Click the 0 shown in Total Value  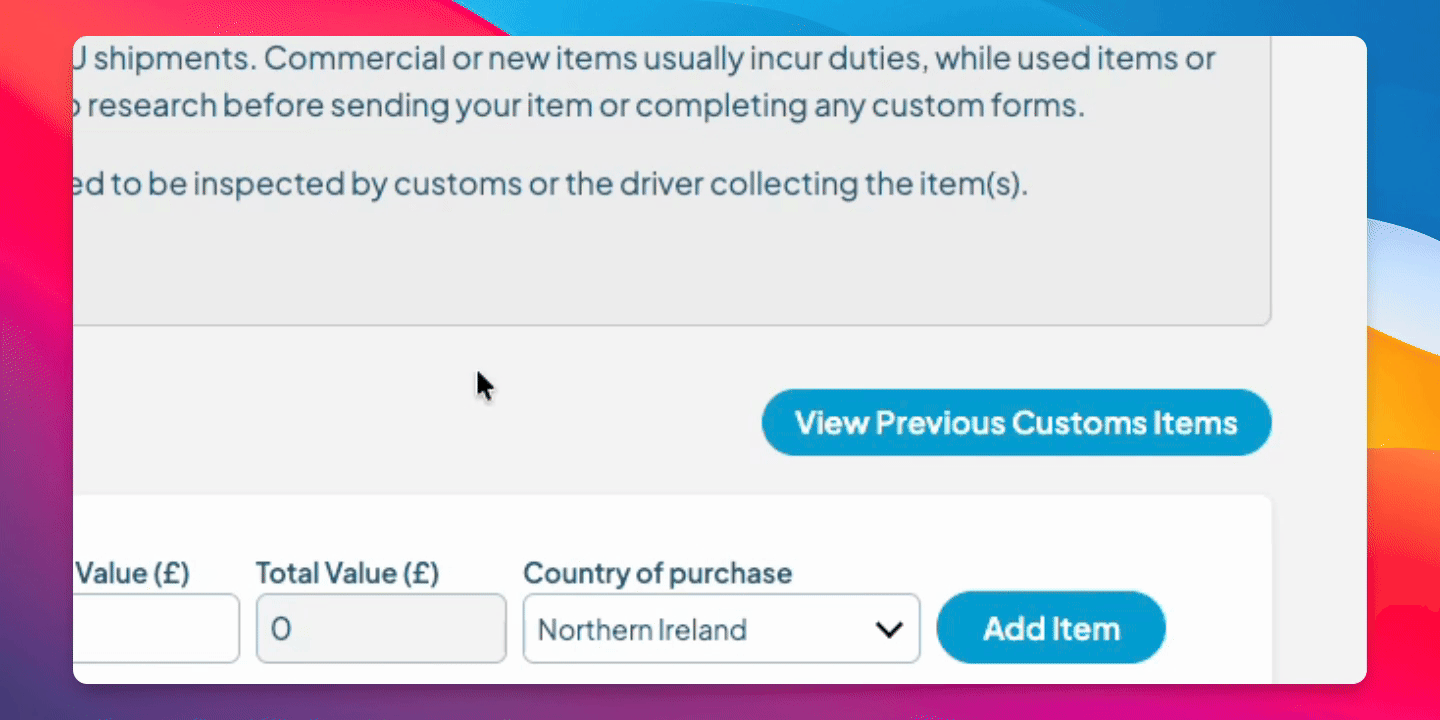click(x=281, y=630)
